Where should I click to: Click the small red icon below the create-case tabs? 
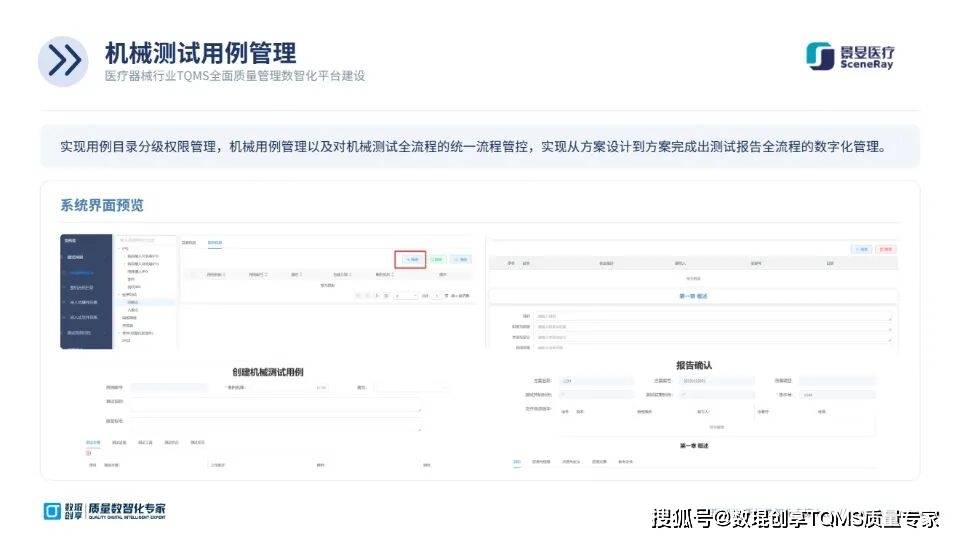click(x=89, y=453)
